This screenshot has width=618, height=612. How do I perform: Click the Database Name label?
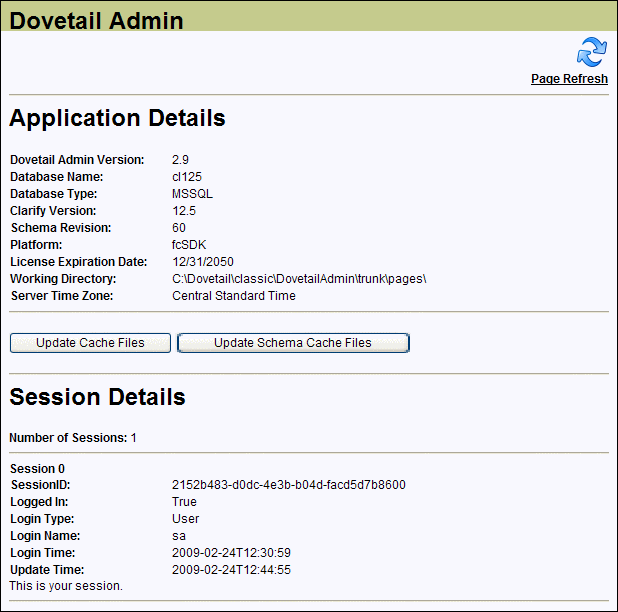pos(57,177)
